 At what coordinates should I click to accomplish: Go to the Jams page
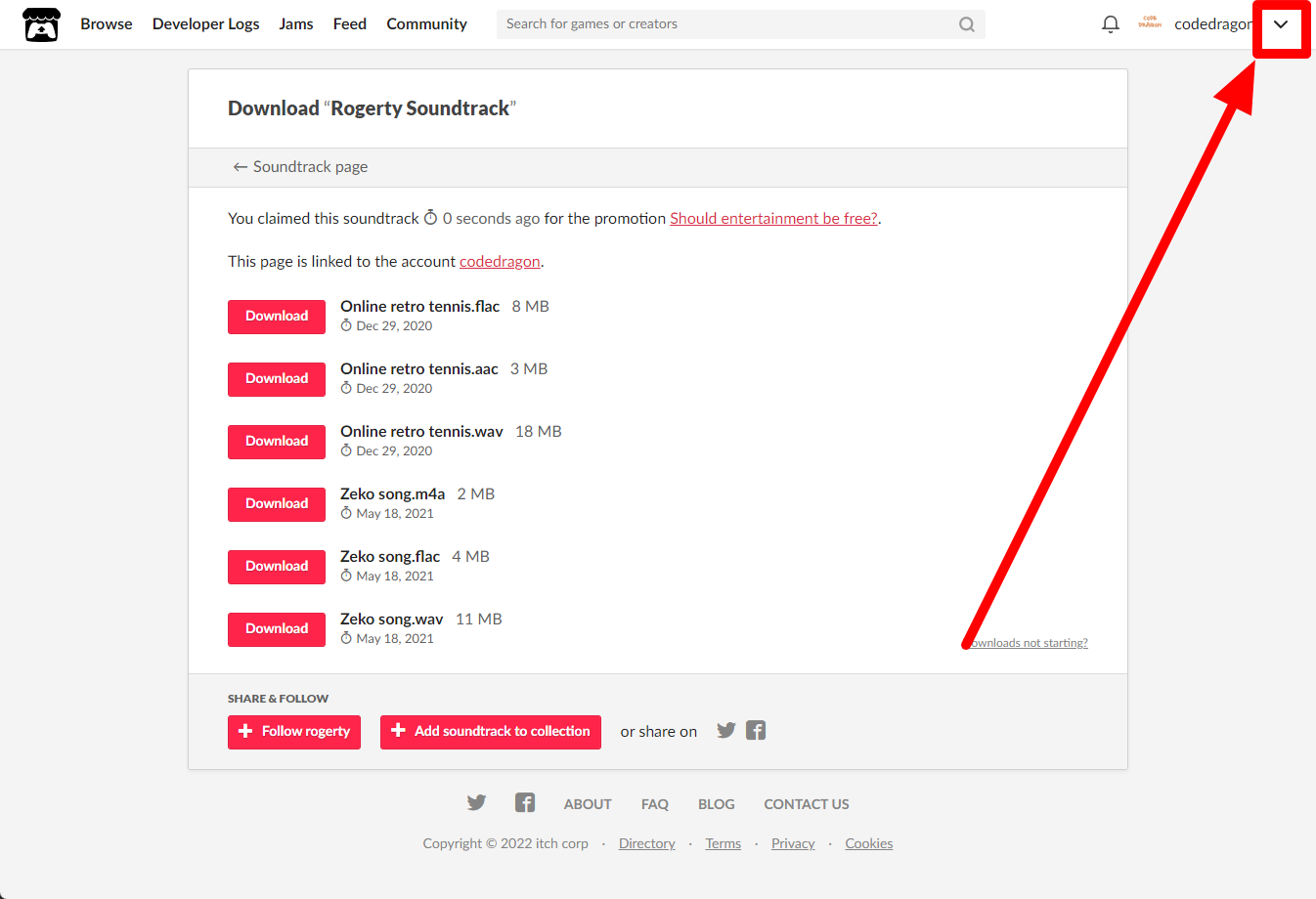coord(296,24)
